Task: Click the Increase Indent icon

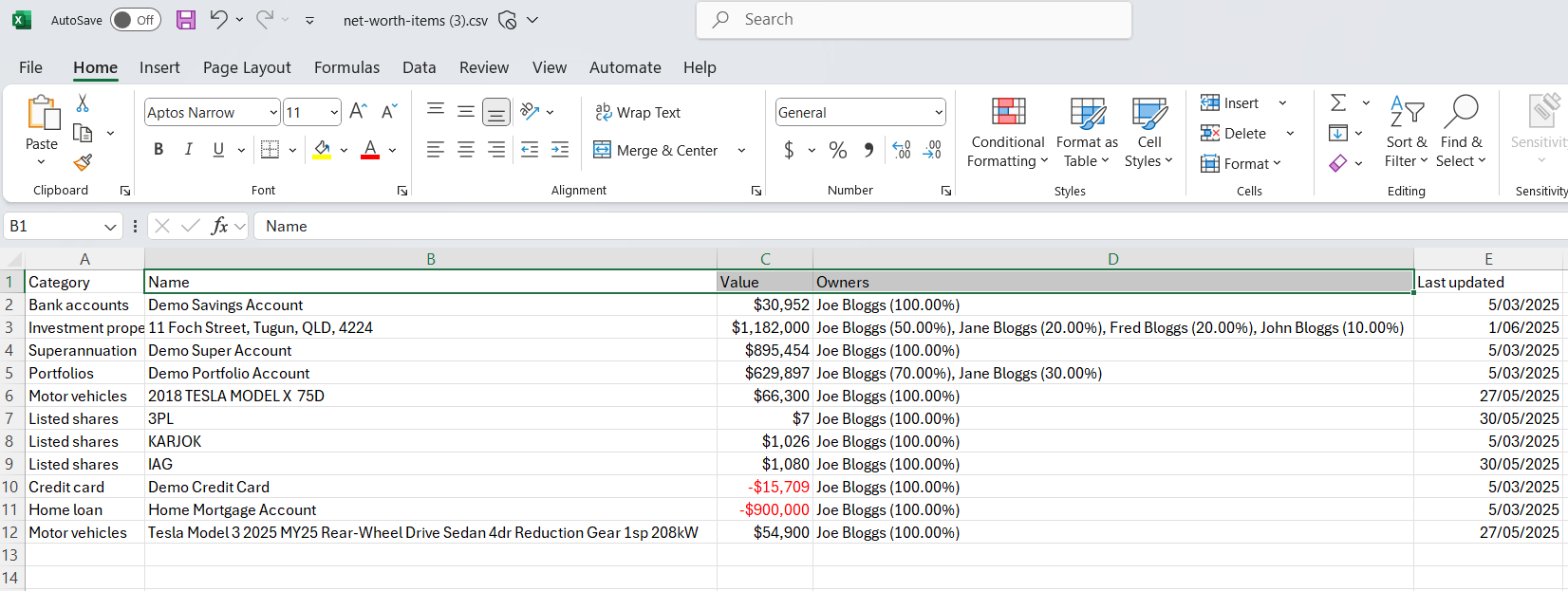Action: [x=560, y=149]
